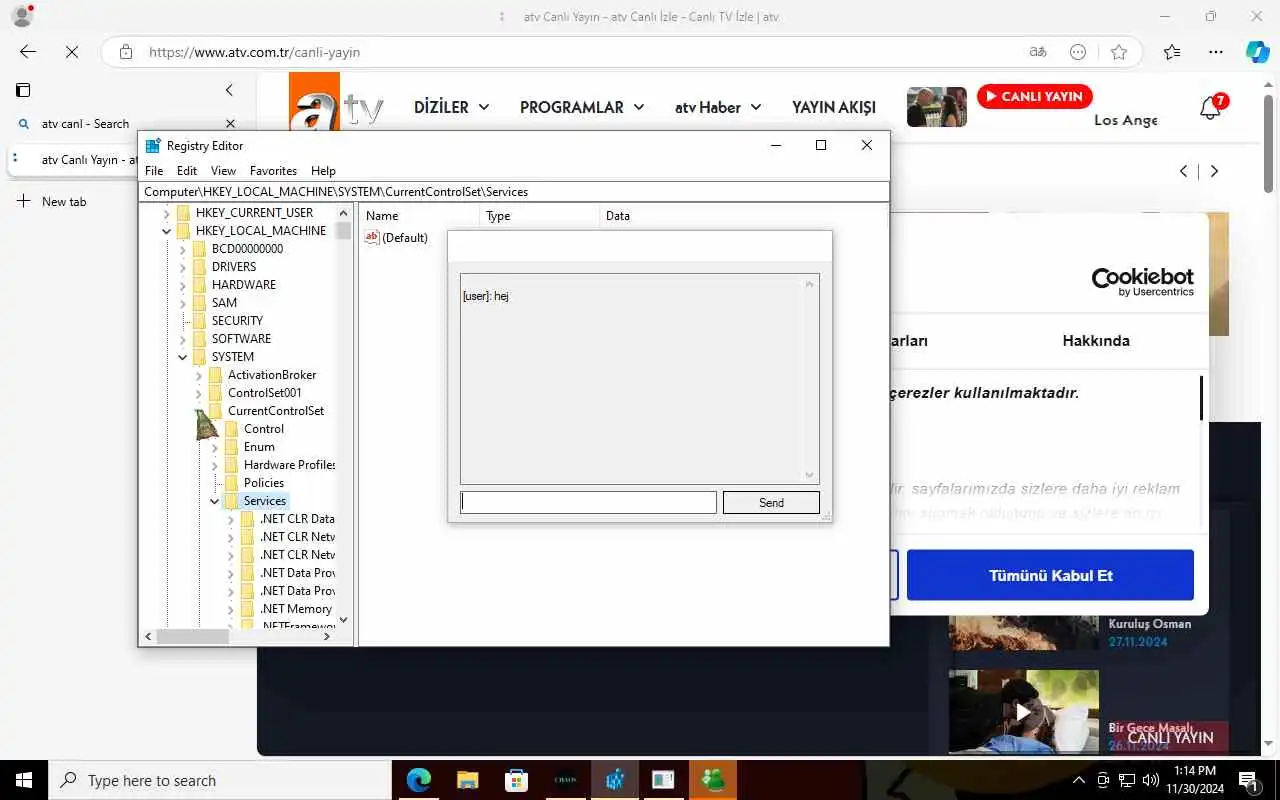Viewport: 1280px width, 800px height.
Task: Click the carousel next arrow on atv page
Action: (1214, 171)
